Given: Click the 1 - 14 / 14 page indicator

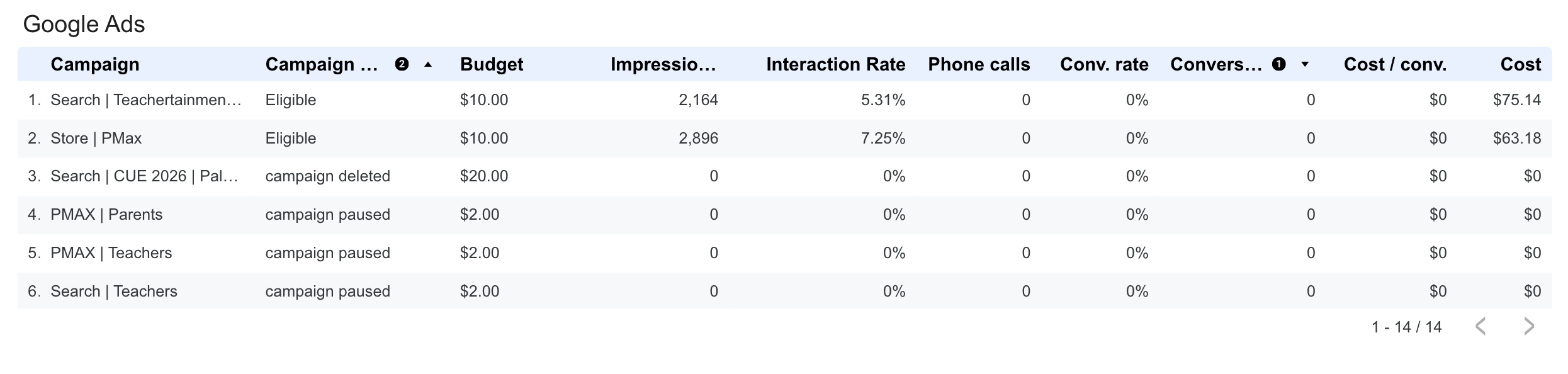Looking at the screenshot, I should (1412, 327).
